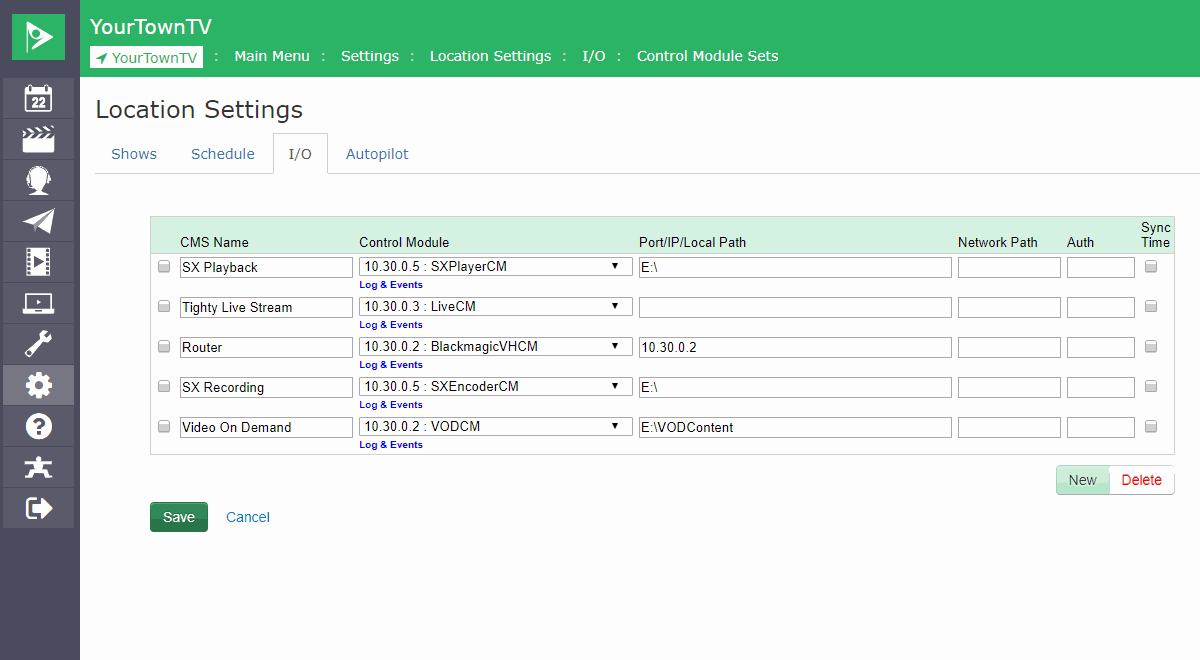Edit the Port/IP path for SX Recording
1200x660 pixels.
click(x=794, y=387)
